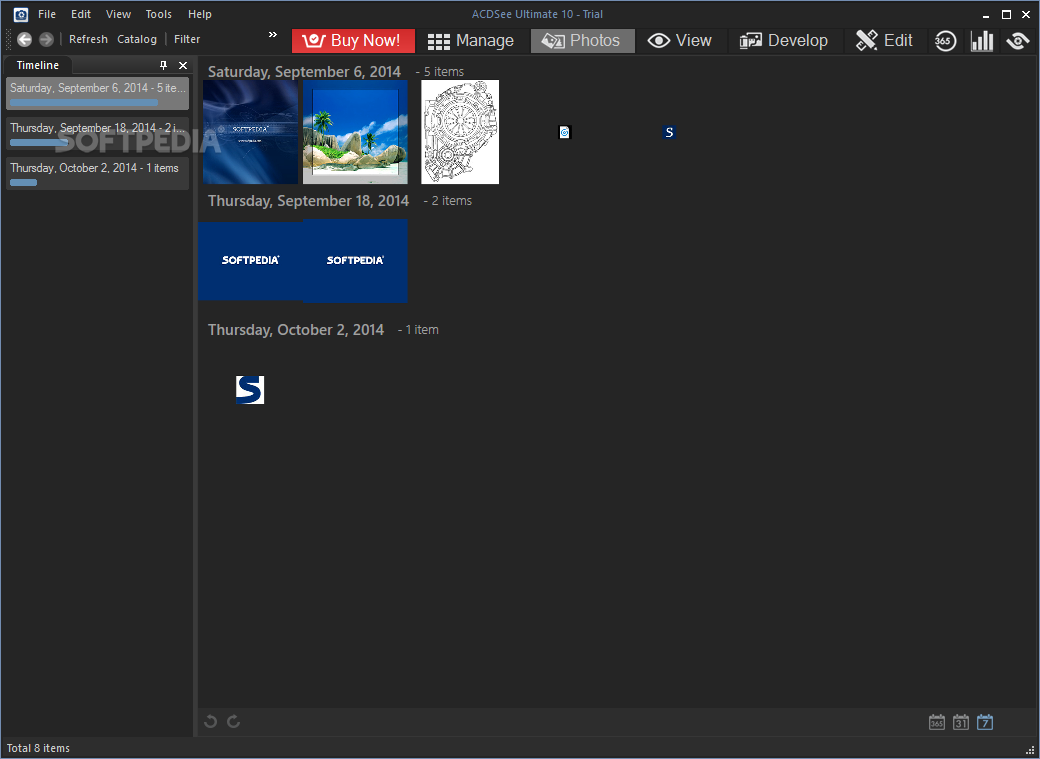Image resolution: width=1040 pixels, height=759 pixels.
Task: Select first Softpedia logo thumbnail on September 18
Action: [x=251, y=260]
